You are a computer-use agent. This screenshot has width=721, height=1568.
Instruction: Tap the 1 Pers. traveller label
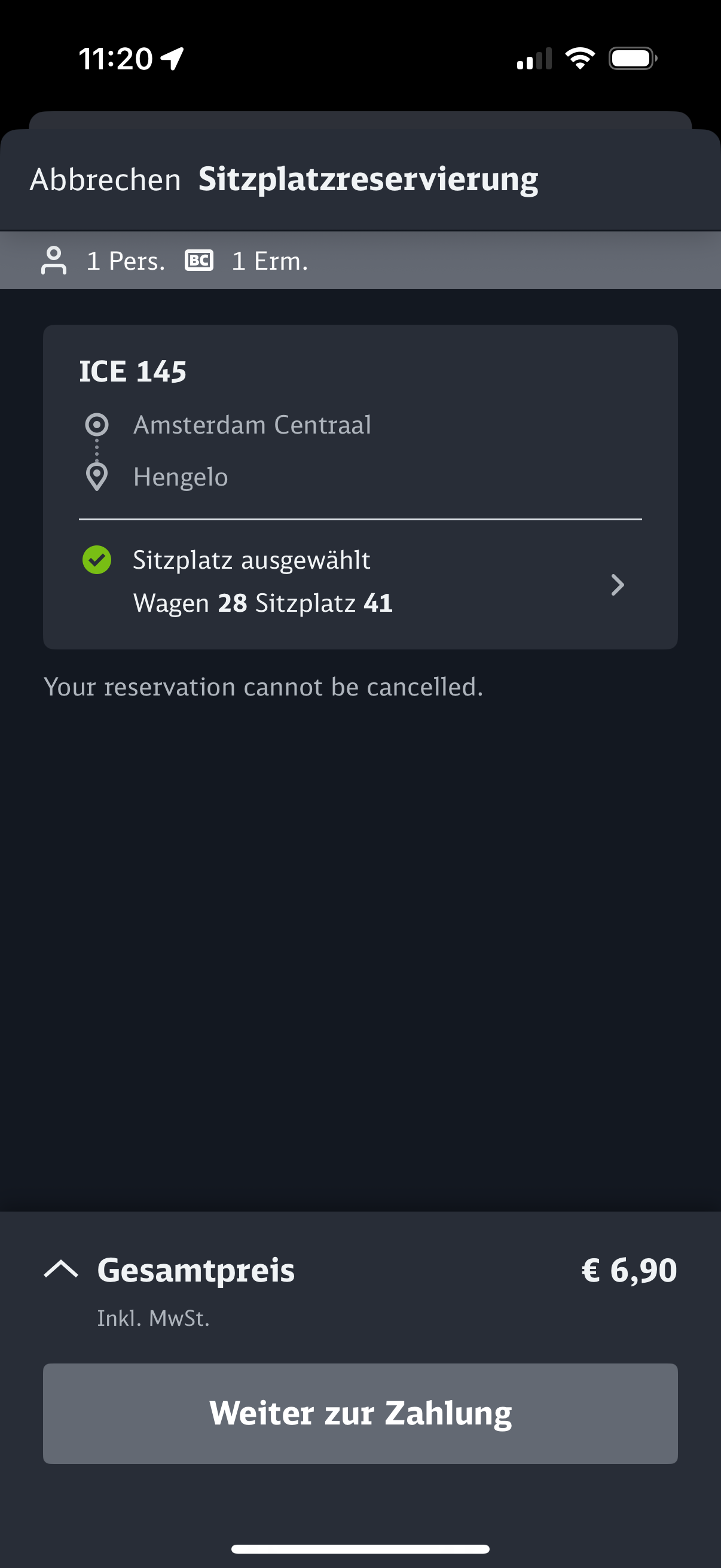pos(126,261)
